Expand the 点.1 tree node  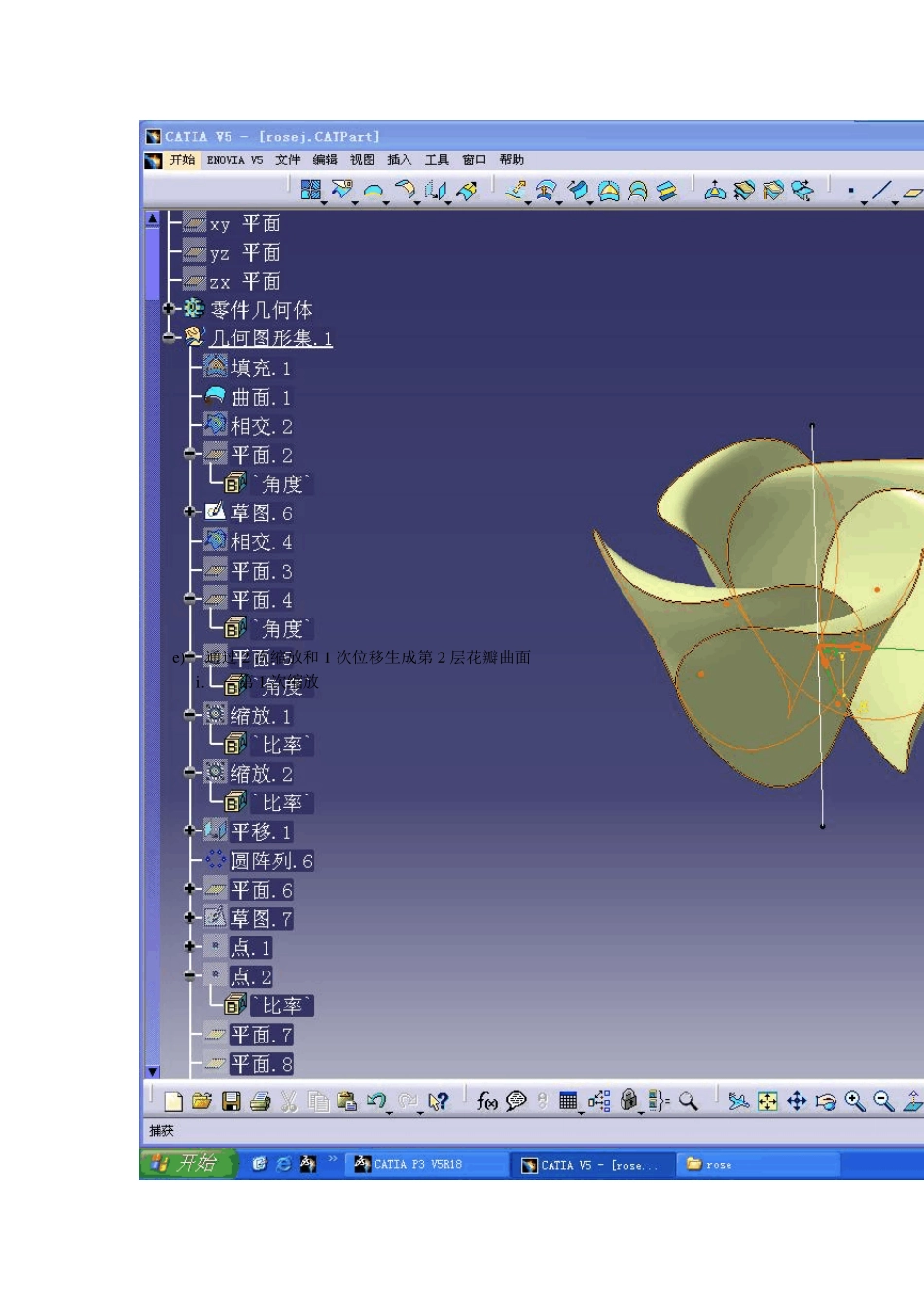click(x=190, y=946)
